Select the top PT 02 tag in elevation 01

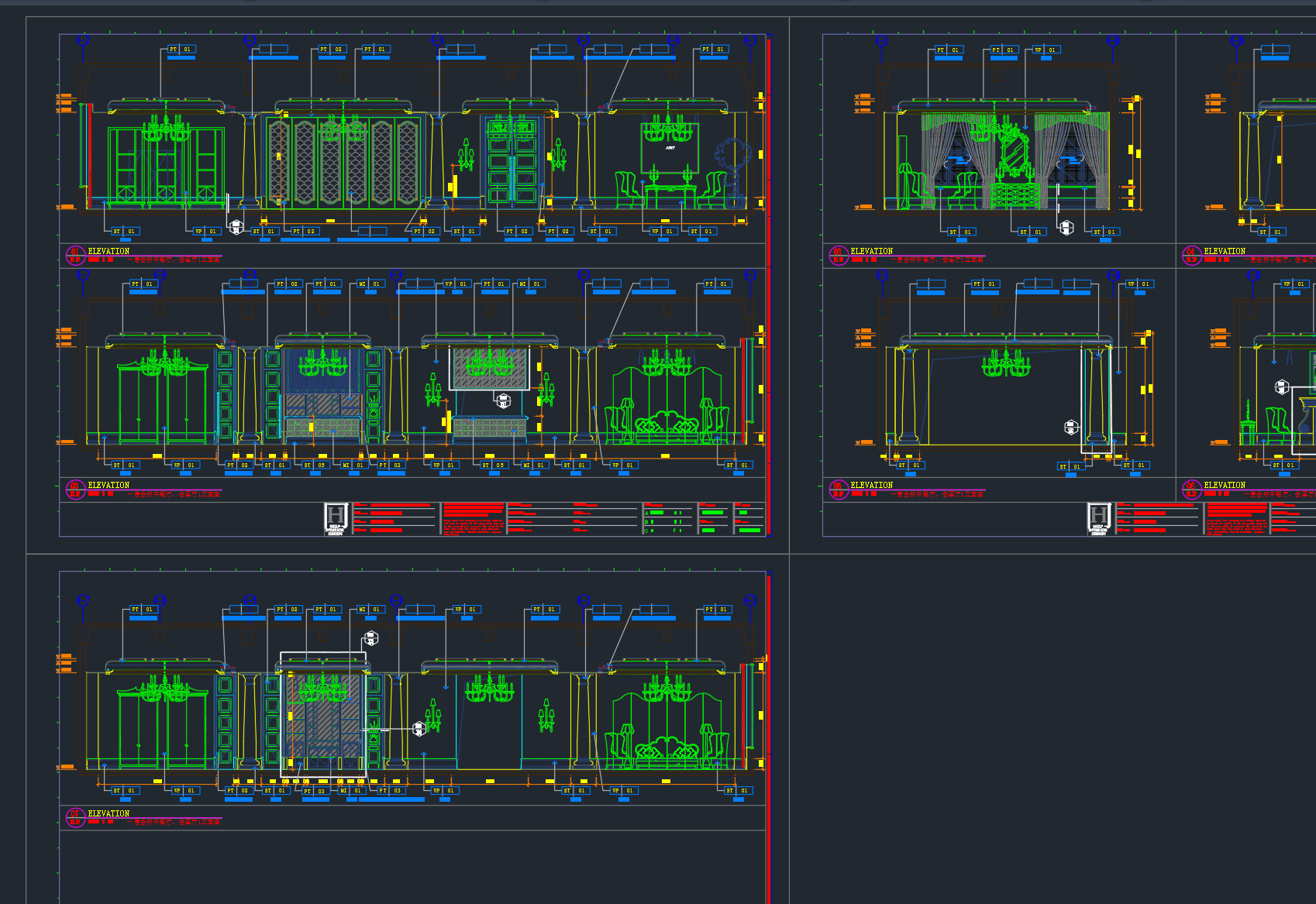click(x=331, y=49)
